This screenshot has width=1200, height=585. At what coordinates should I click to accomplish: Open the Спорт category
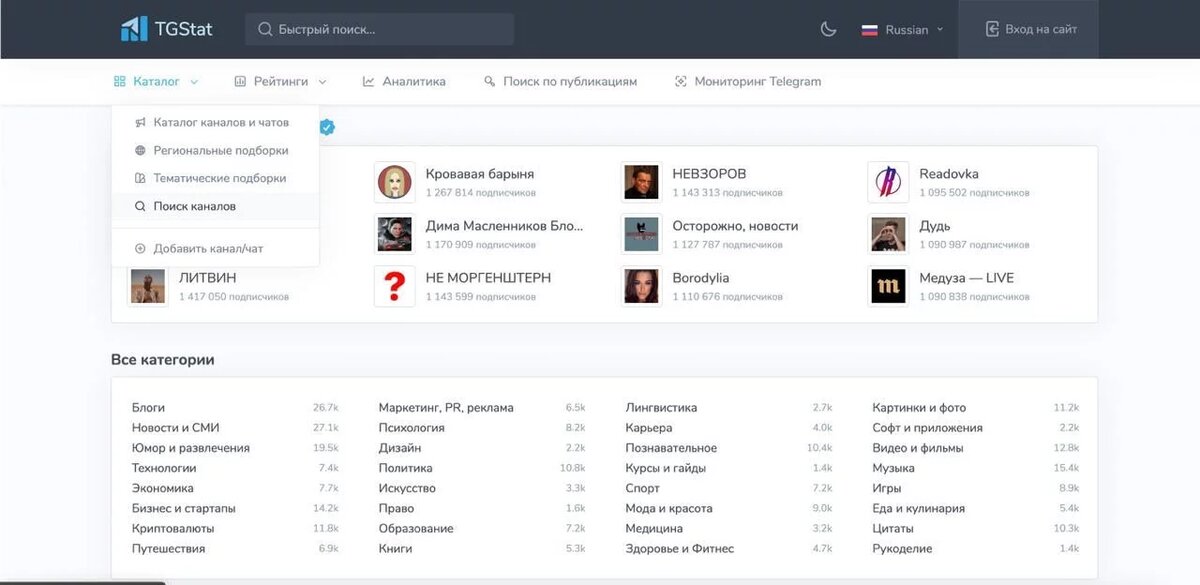642,488
